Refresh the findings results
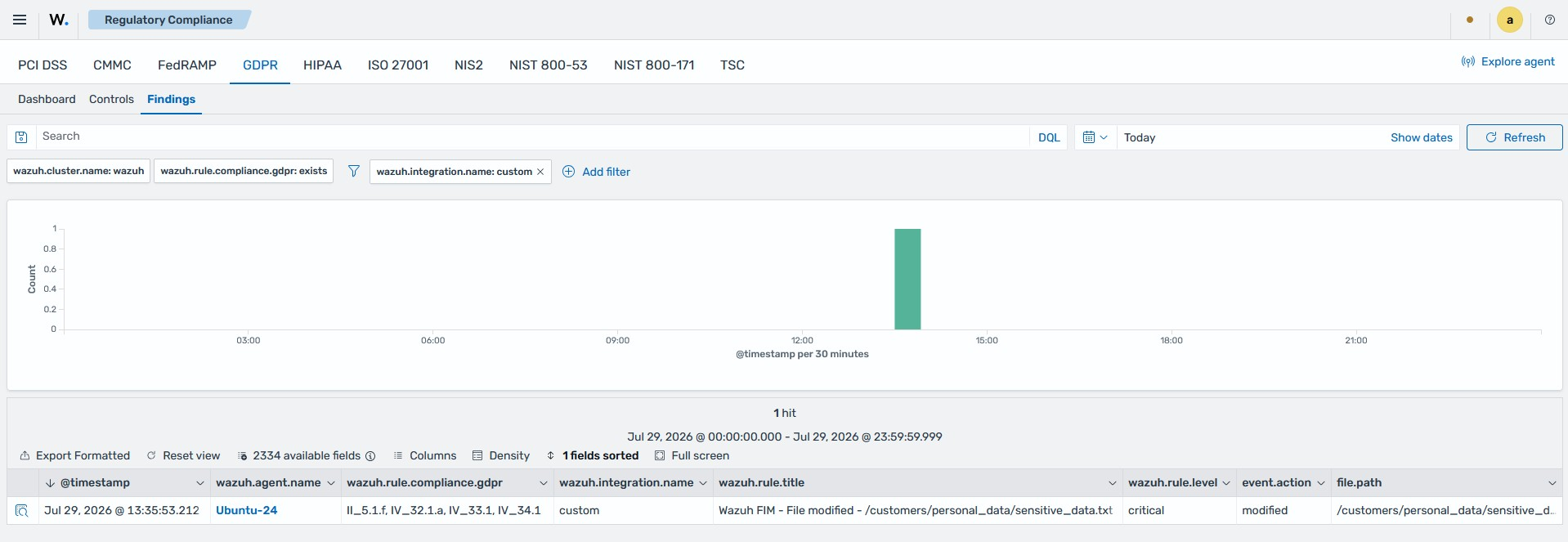The image size is (1568, 542). click(1514, 137)
